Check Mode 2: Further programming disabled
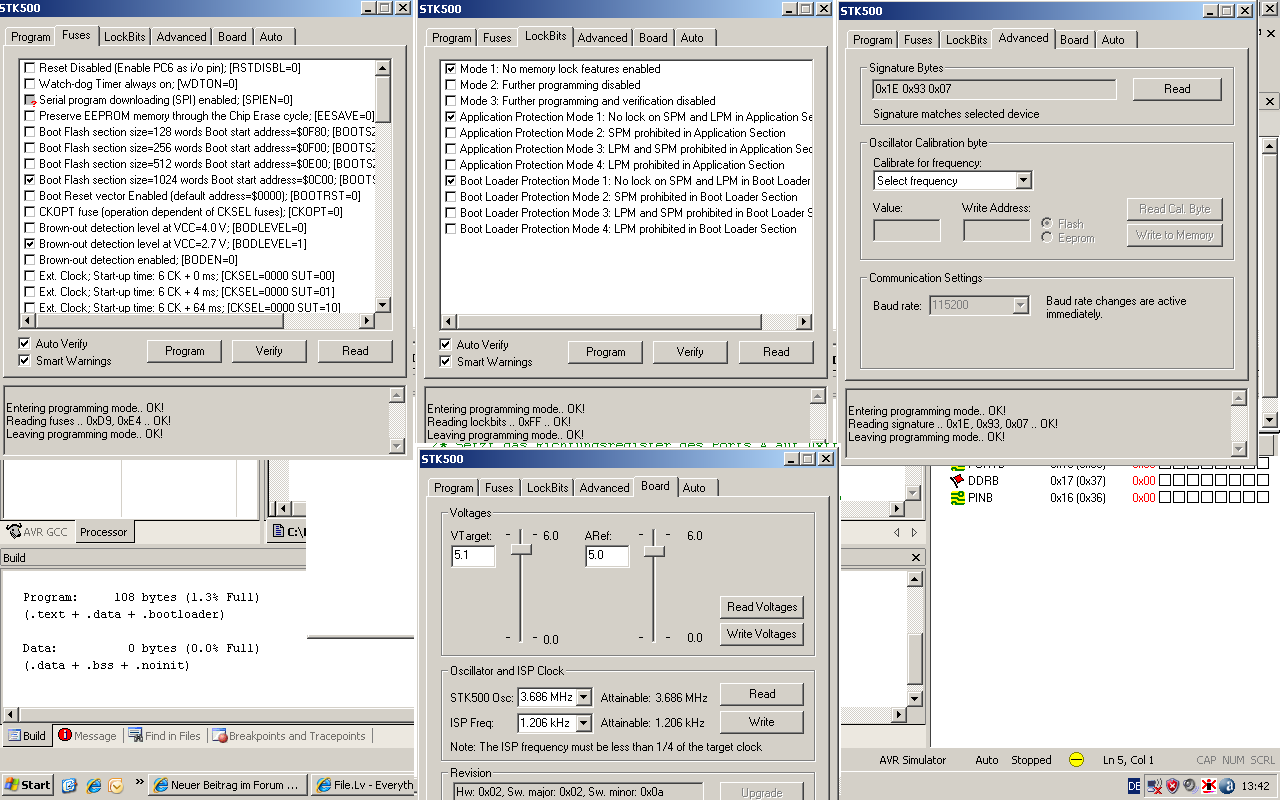Image resolution: width=1280 pixels, height=800 pixels. pos(450,85)
